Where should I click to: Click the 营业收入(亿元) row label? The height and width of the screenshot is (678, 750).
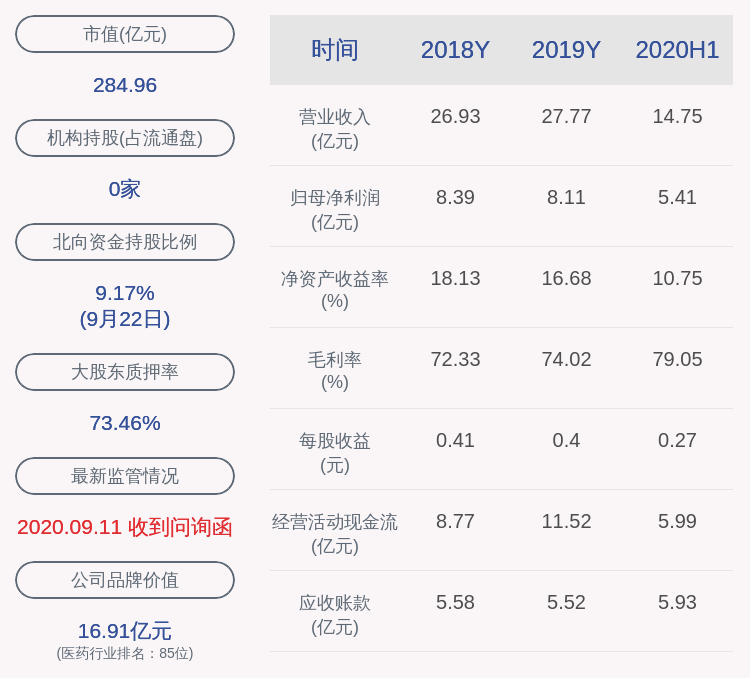pyautogui.click(x=335, y=129)
